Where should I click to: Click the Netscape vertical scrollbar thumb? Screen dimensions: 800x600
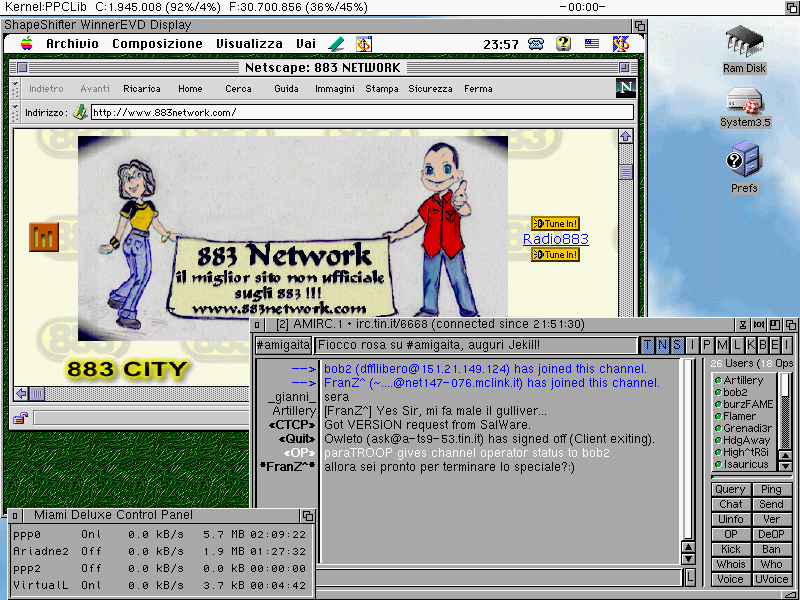pos(626,172)
